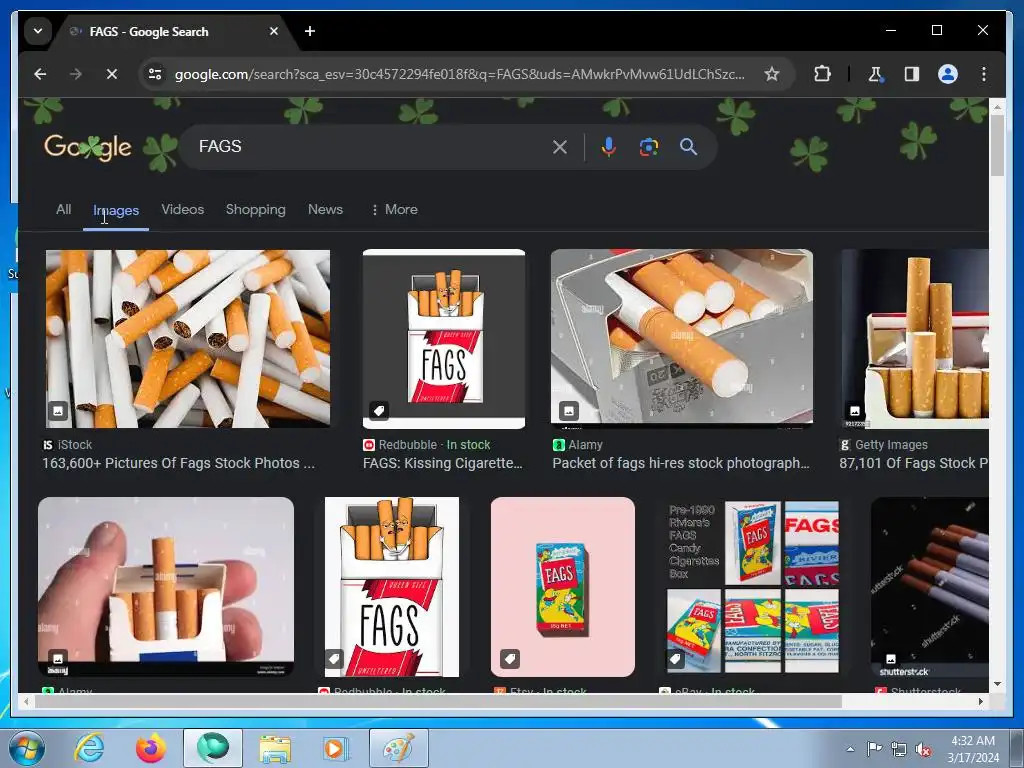Click the scroll down arrow
This screenshot has width=1024, height=768.
pyautogui.click(x=997, y=684)
